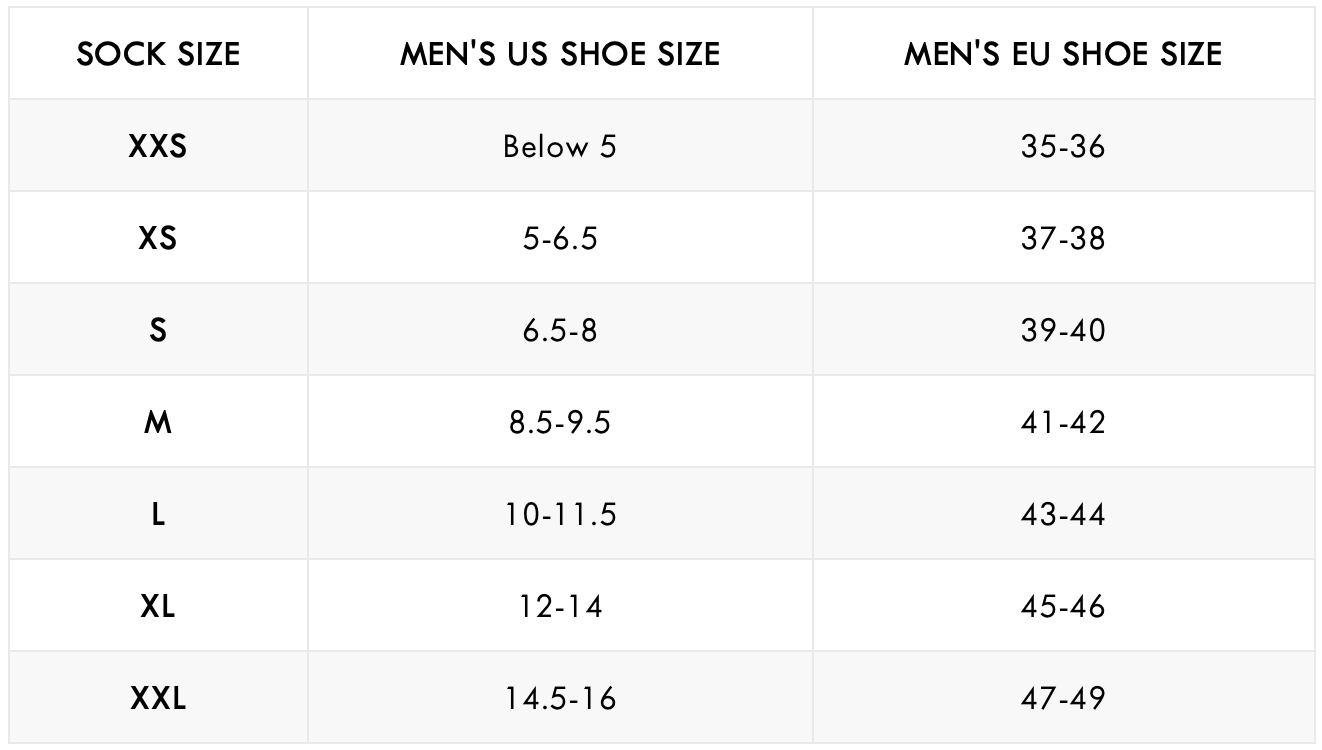Select the L sock size cell
This screenshot has height=750, width=1322.
click(x=158, y=515)
